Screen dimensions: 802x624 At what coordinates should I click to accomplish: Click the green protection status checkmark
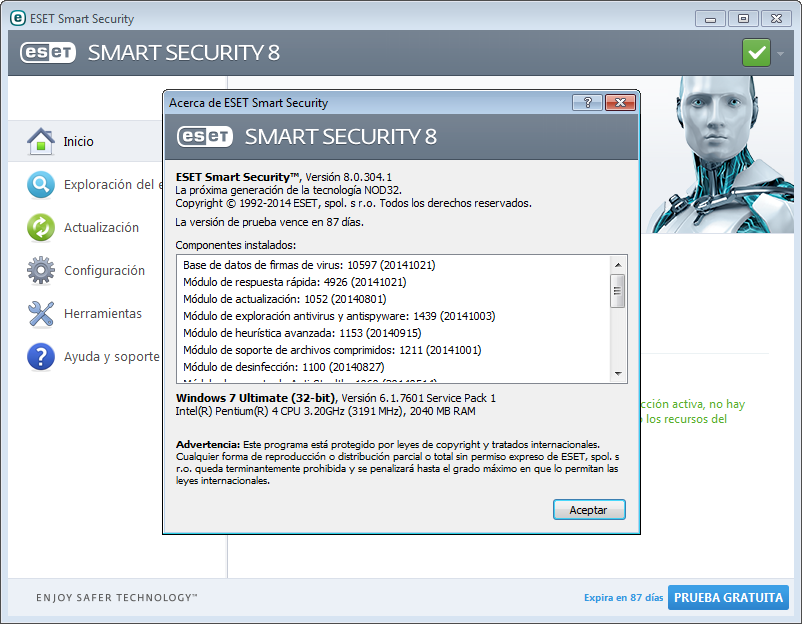[x=757, y=52]
